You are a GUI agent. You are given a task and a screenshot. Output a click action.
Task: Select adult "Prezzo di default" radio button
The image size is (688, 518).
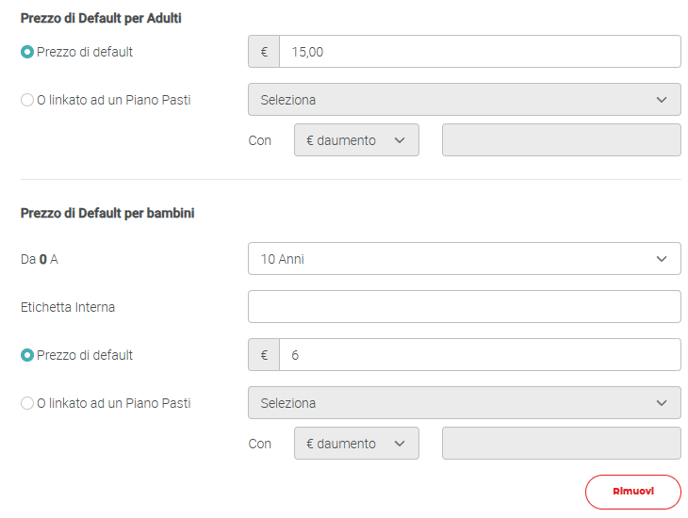click(x=27, y=52)
